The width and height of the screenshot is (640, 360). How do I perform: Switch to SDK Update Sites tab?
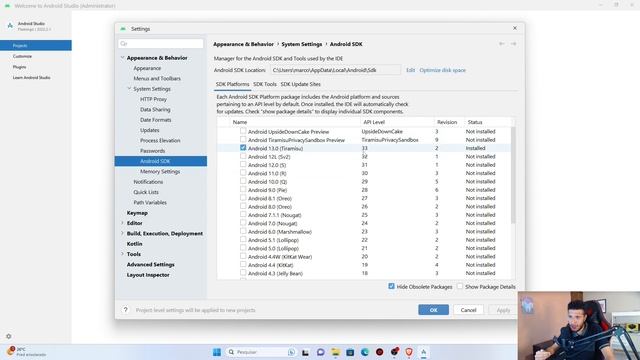click(300, 84)
